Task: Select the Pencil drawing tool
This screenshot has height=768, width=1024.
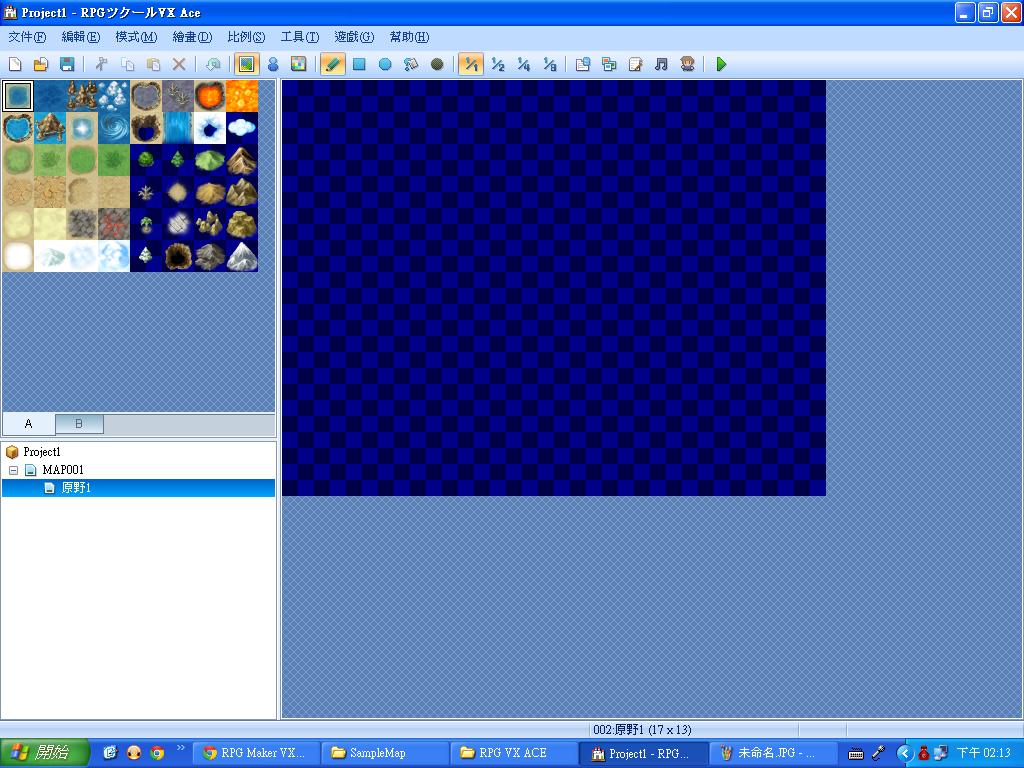Action: [x=333, y=64]
